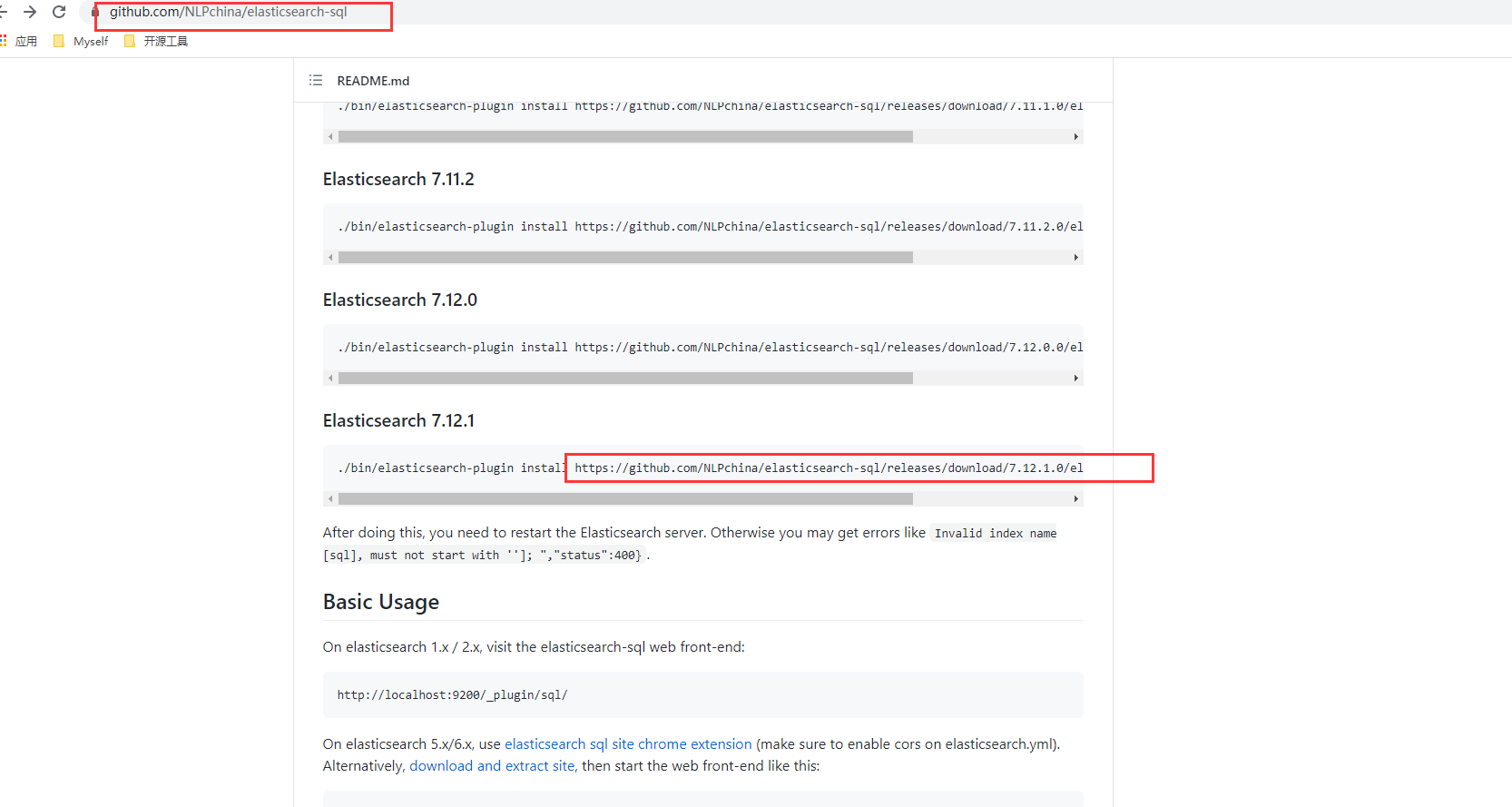Image resolution: width=1512 pixels, height=807 pixels.
Task: Click the README.md file title
Action: [373, 81]
